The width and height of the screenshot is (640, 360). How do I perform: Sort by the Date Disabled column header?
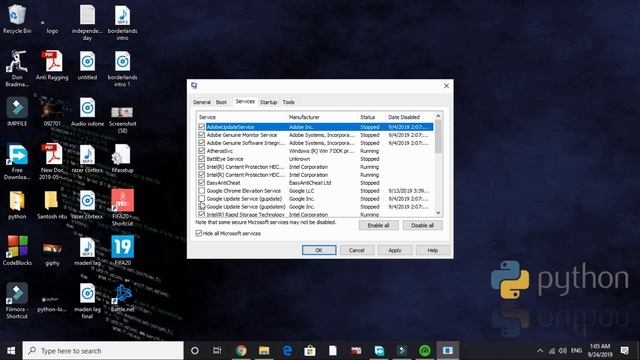(x=410, y=117)
